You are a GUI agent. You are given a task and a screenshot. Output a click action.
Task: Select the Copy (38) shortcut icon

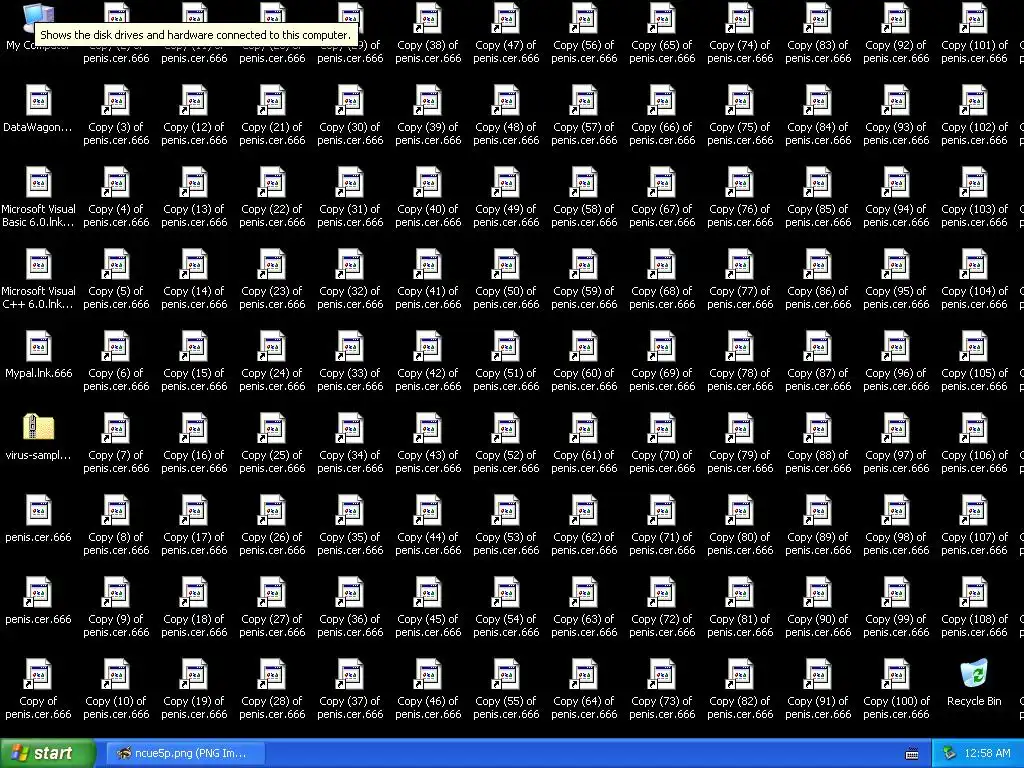428,19
